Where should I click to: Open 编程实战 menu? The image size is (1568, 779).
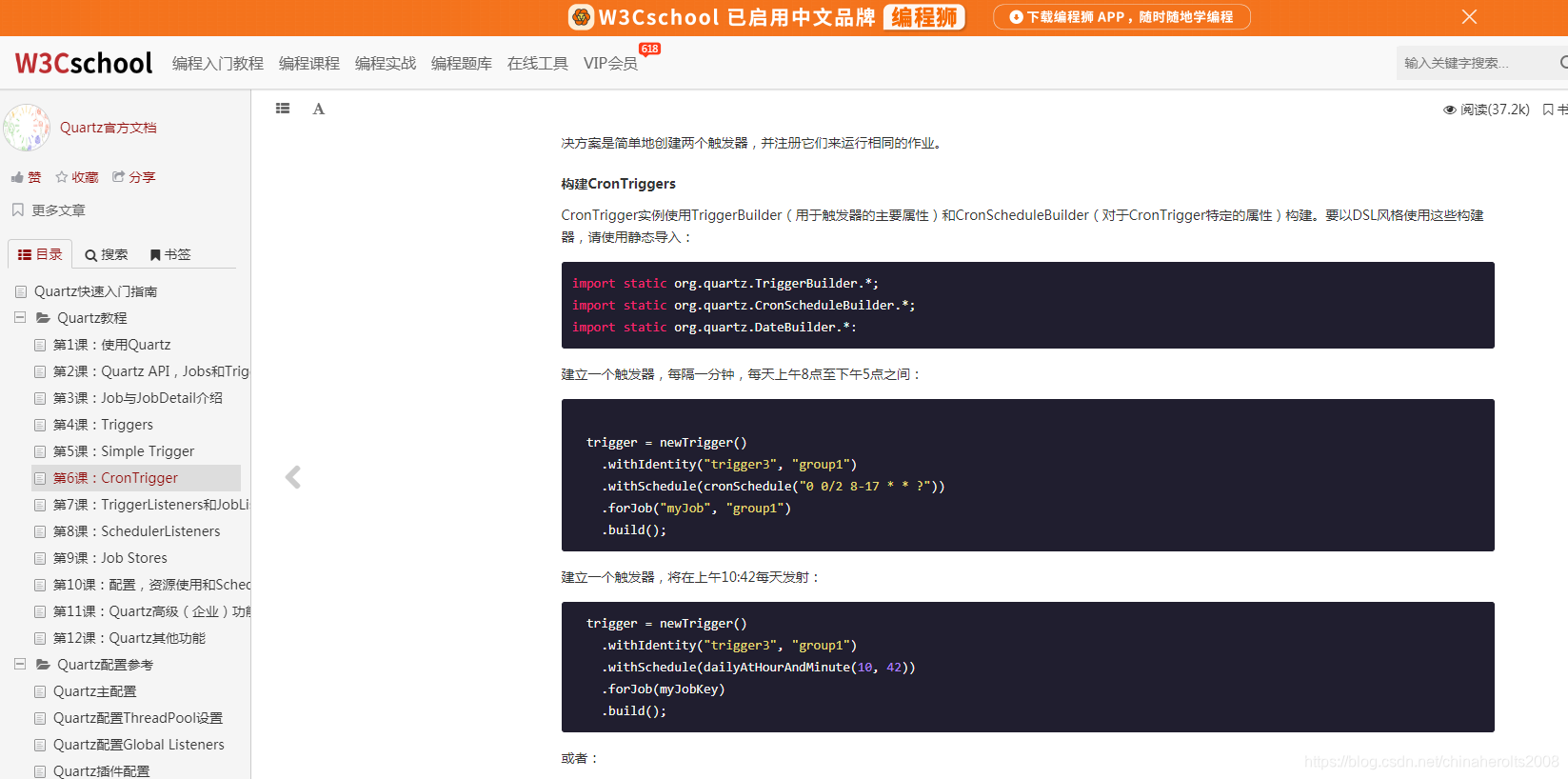click(386, 63)
